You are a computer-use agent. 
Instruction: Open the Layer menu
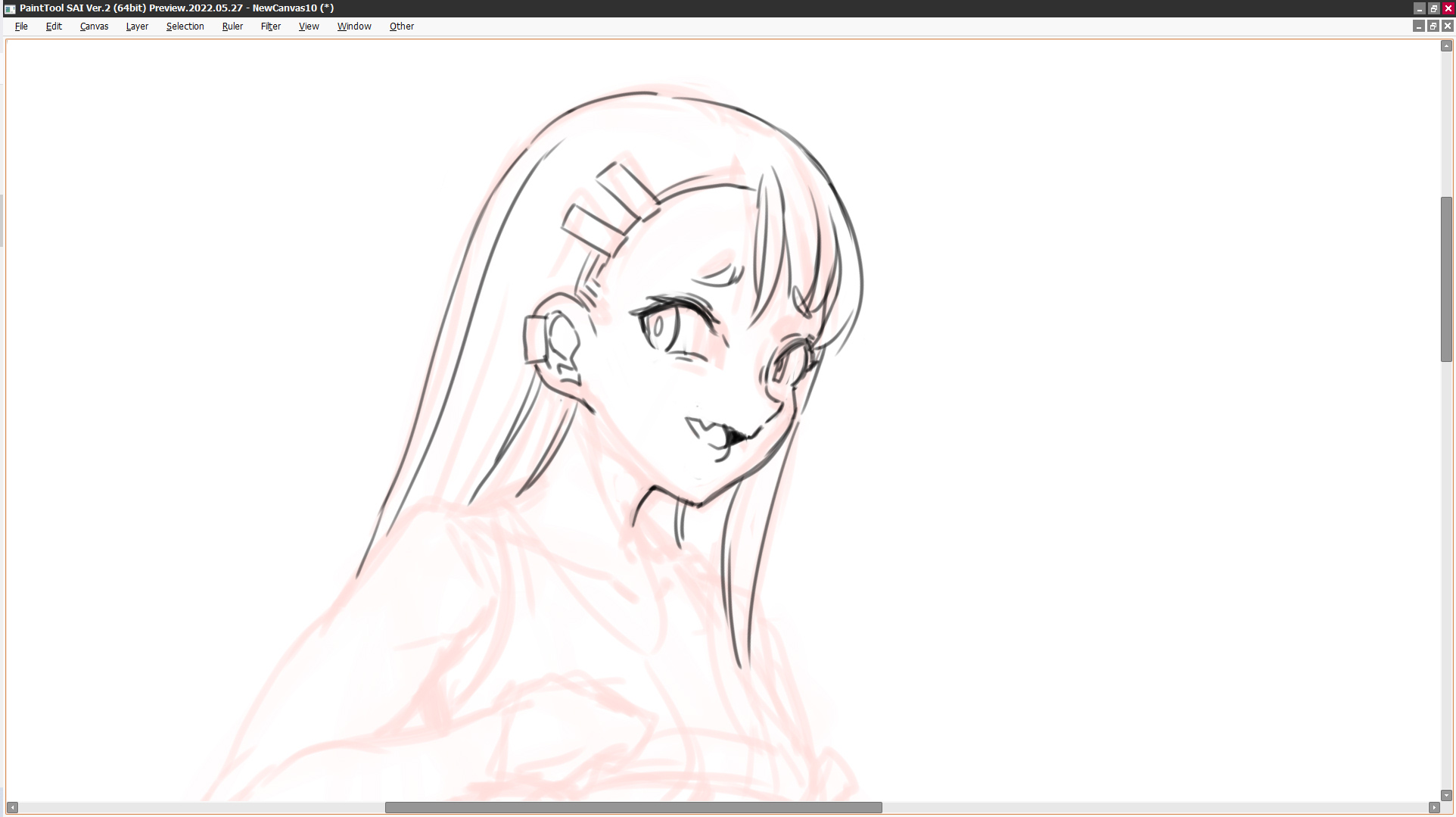(137, 27)
